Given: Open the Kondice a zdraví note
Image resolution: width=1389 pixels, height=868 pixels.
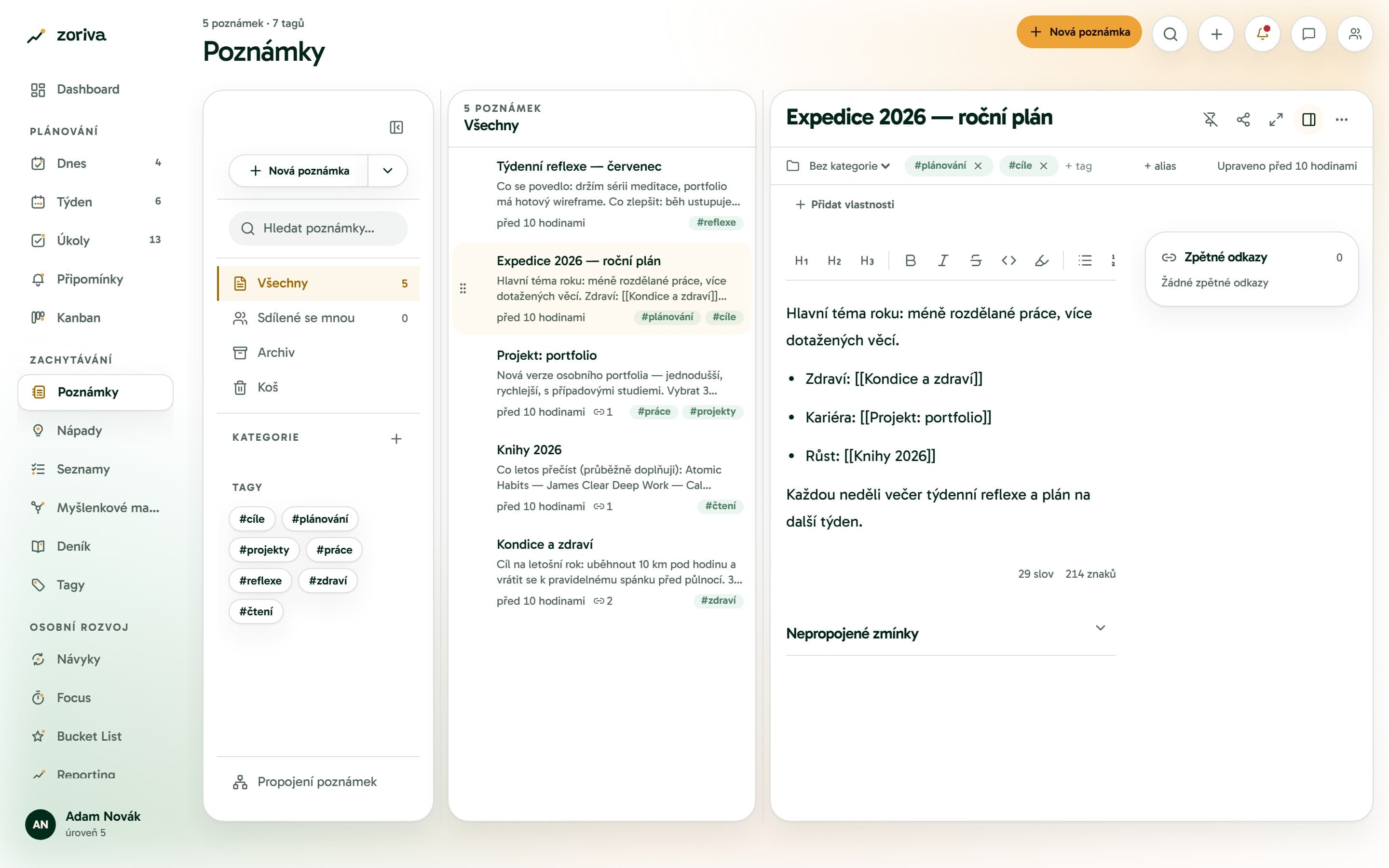Looking at the screenshot, I should [x=601, y=572].
